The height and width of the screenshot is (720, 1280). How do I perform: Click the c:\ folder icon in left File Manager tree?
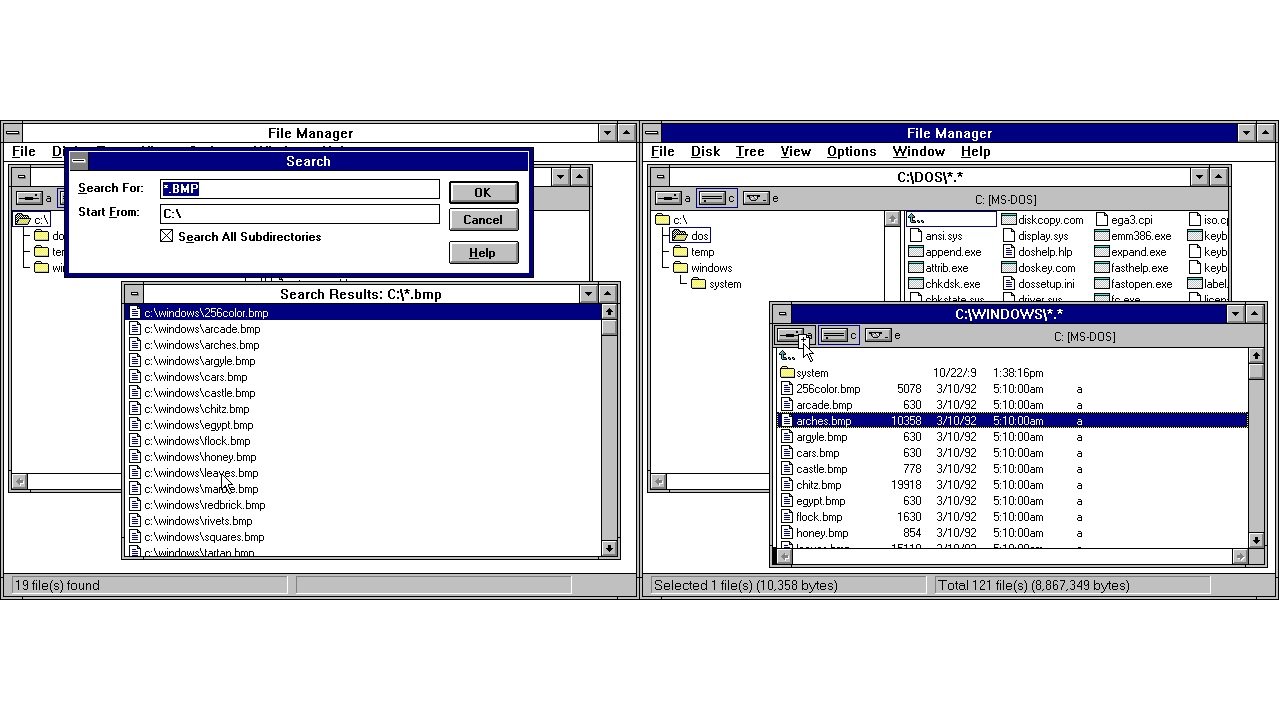[x=23, y=220]
